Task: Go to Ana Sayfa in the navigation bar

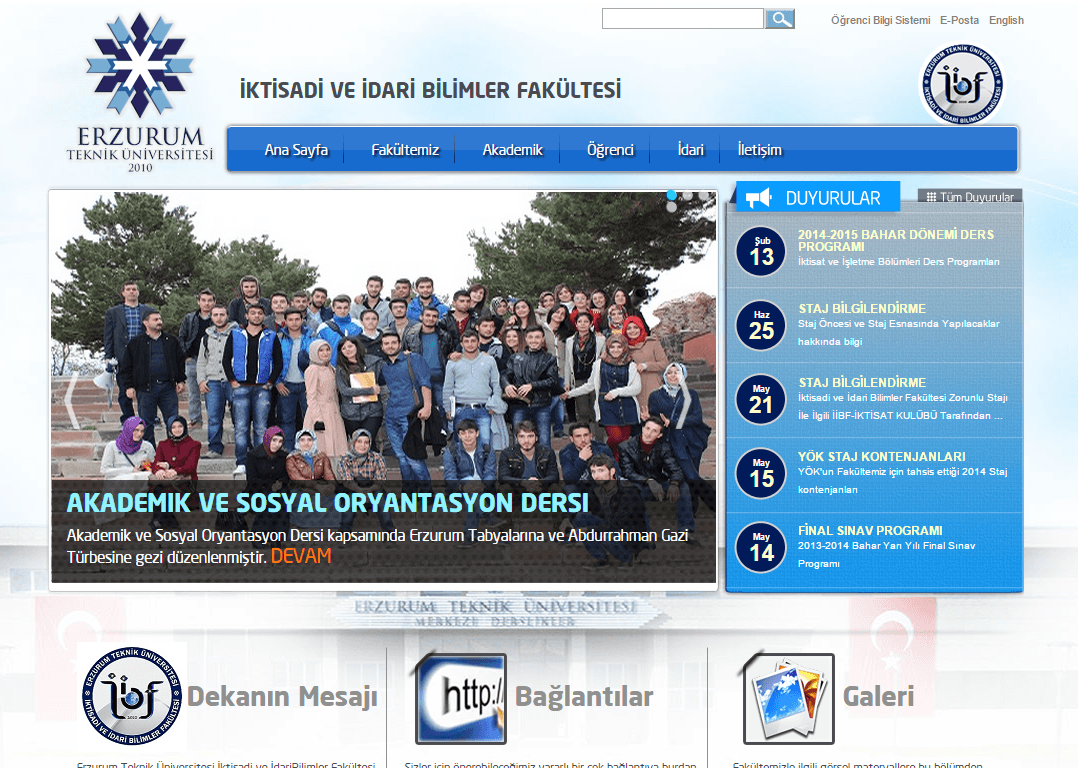Action: [296, 150]
